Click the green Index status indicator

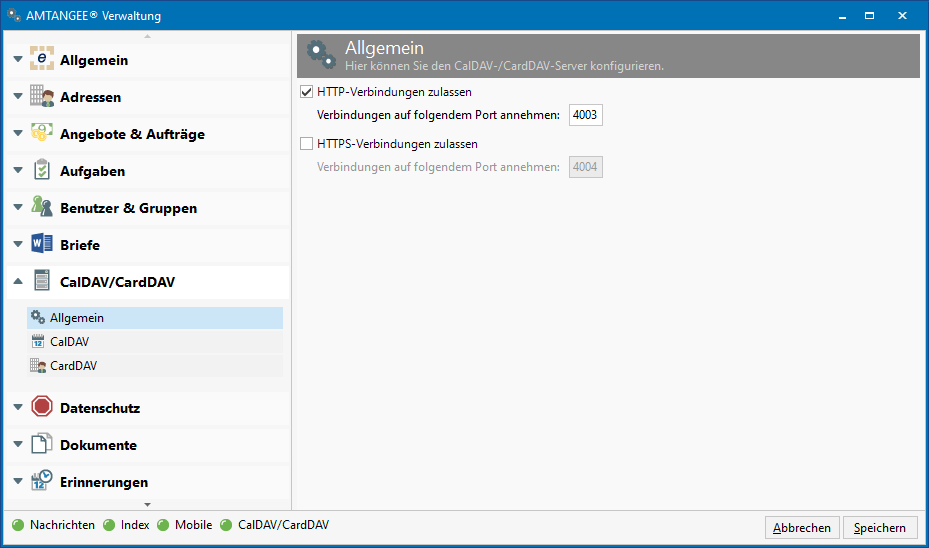pos(109,525)
